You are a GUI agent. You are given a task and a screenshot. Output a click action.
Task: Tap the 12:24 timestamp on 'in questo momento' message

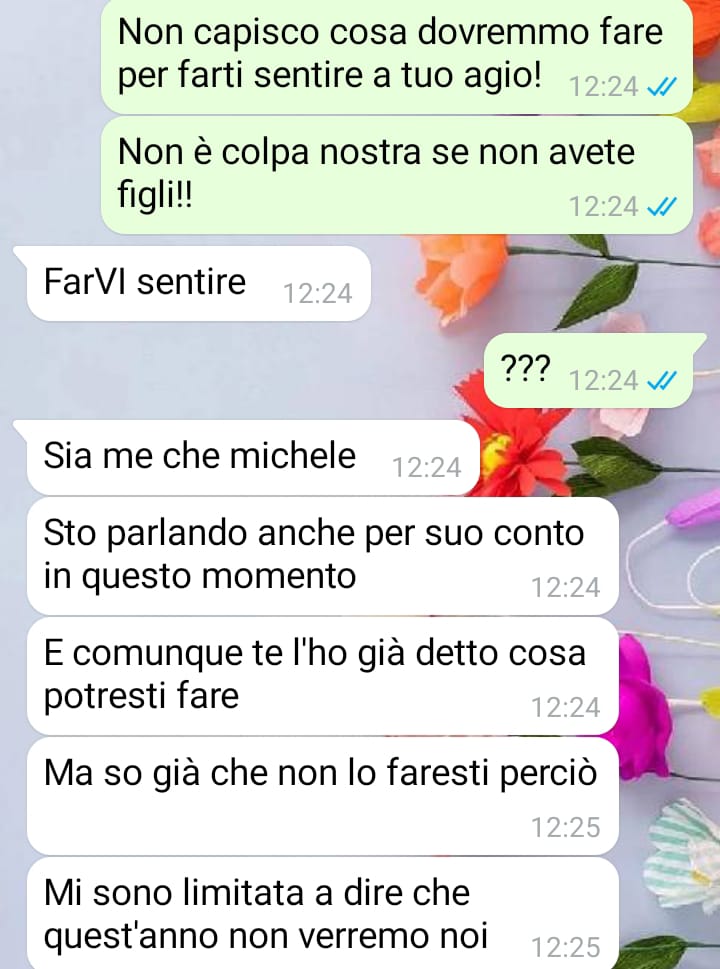coord(565,588)
